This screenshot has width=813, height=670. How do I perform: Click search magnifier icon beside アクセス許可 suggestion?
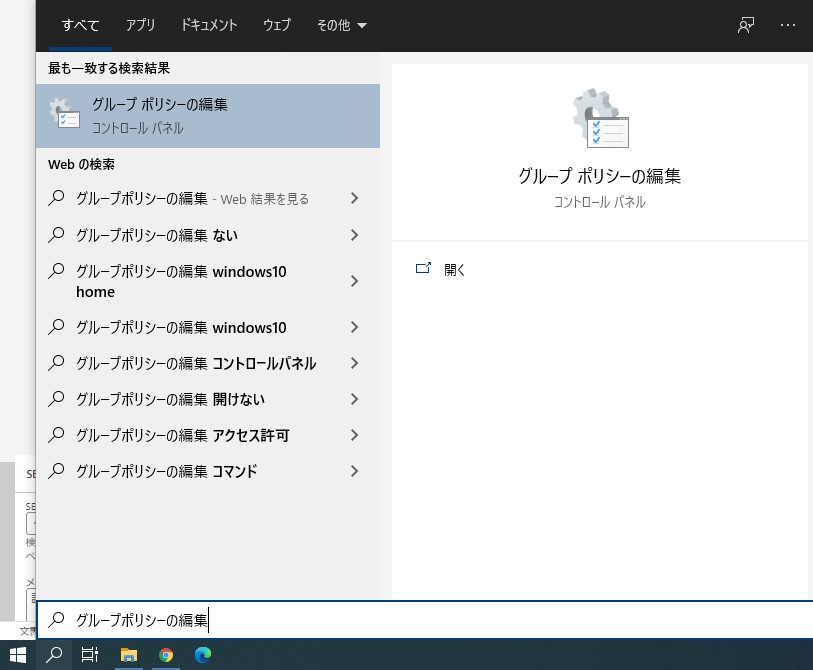point(56,435)
